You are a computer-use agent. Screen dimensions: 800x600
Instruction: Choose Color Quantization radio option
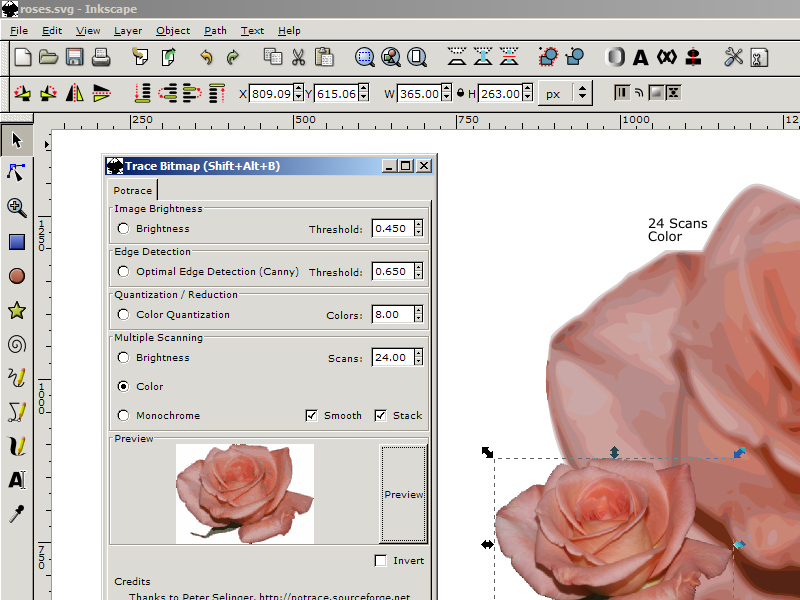(x=124, y=314)
